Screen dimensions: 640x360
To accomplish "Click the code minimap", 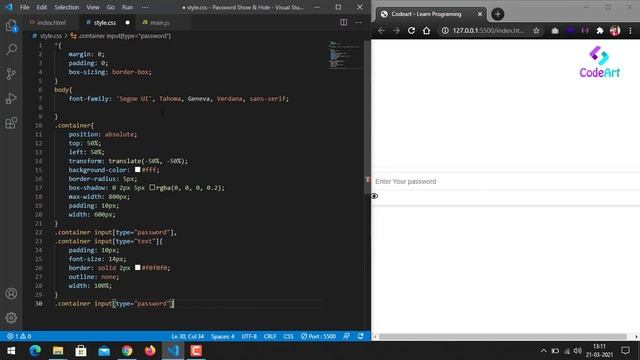I will coord(345,55).
